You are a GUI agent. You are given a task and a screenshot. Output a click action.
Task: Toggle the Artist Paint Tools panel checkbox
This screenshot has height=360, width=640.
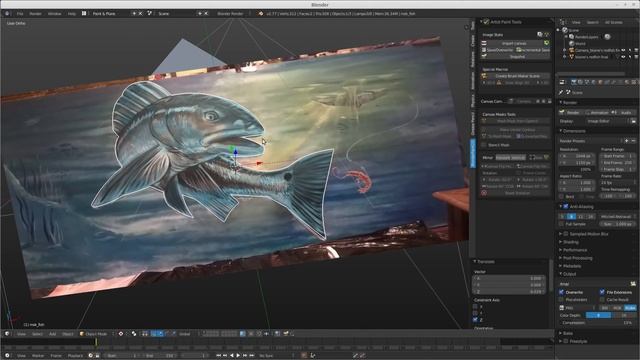click(x=486, y=22)
